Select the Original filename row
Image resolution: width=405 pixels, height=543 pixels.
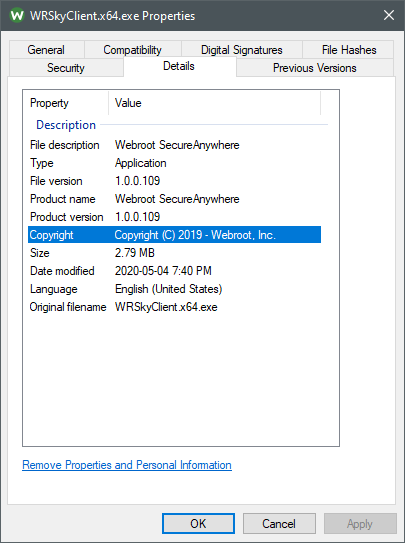[174, 307]
